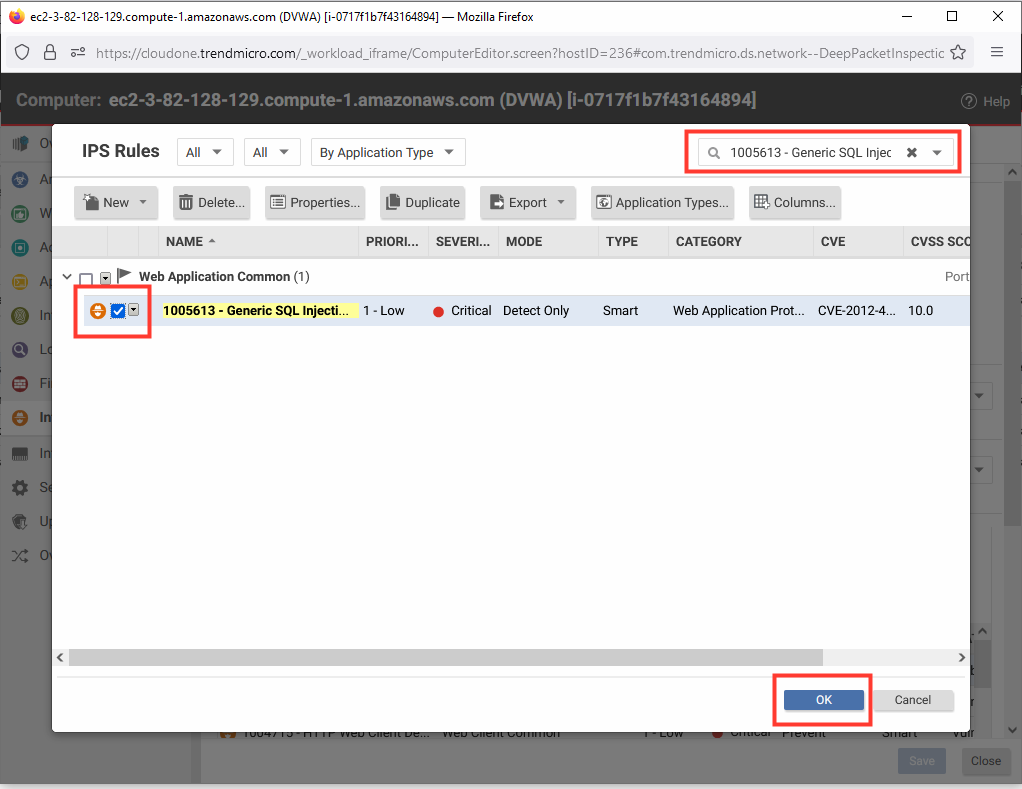Click the horizontal scrollbar right arrow

pos(961,657)
